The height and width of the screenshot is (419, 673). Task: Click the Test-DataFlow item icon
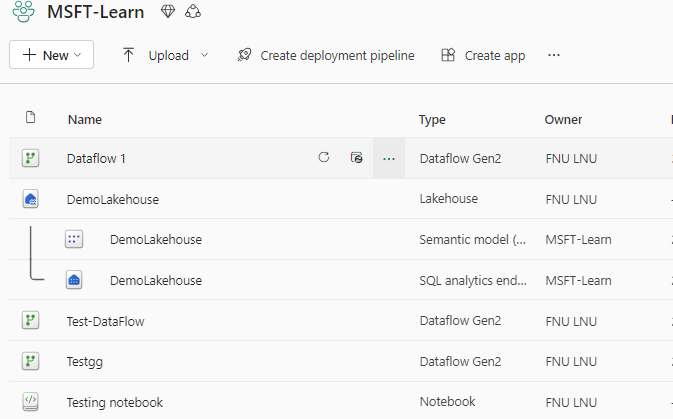click(30, 320)
